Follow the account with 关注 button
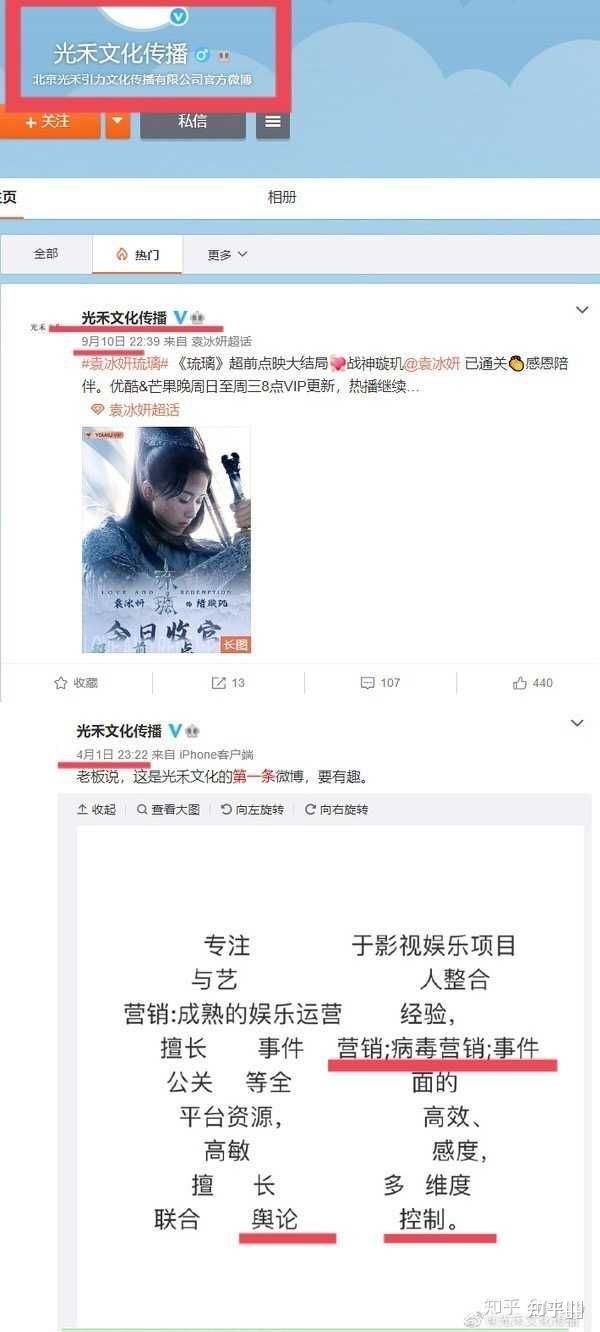 pyautogui.click(x=49, y=121)
